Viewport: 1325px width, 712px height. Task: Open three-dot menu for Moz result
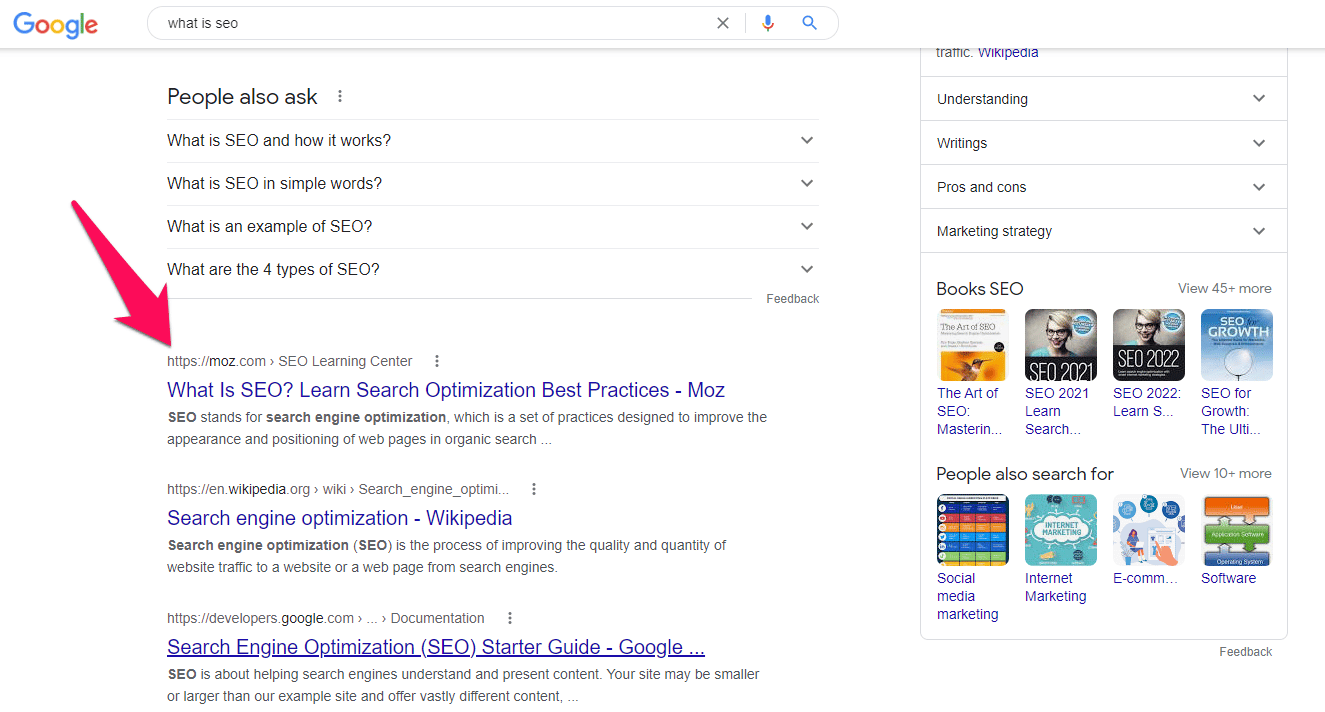click(437, 361)
